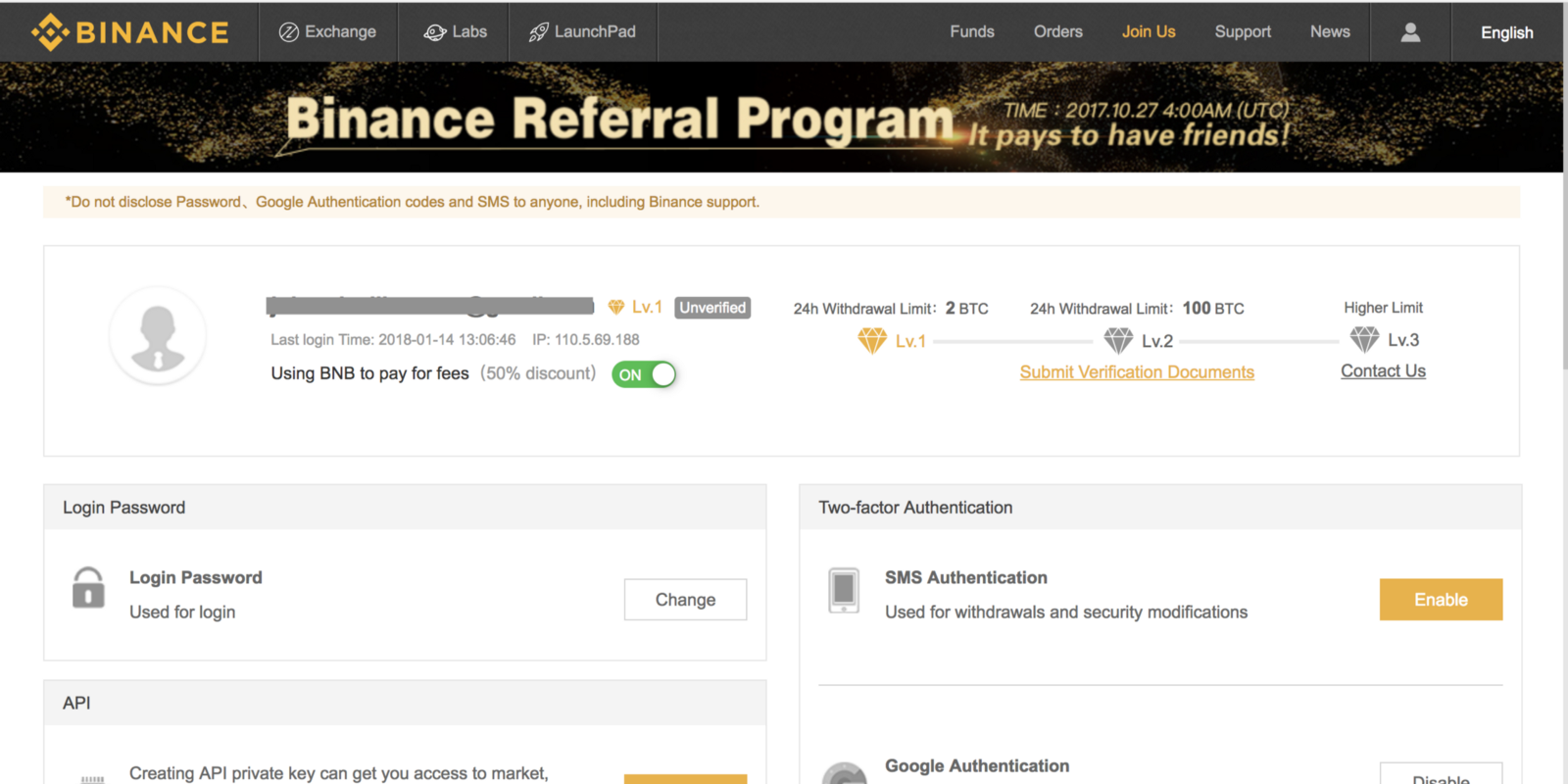Image resolution: width=1568 pixels, height=784 pixels.
Task: Click the Lv.2 diamond icon
Action: pyautogui.click(x=1118, y=341)
